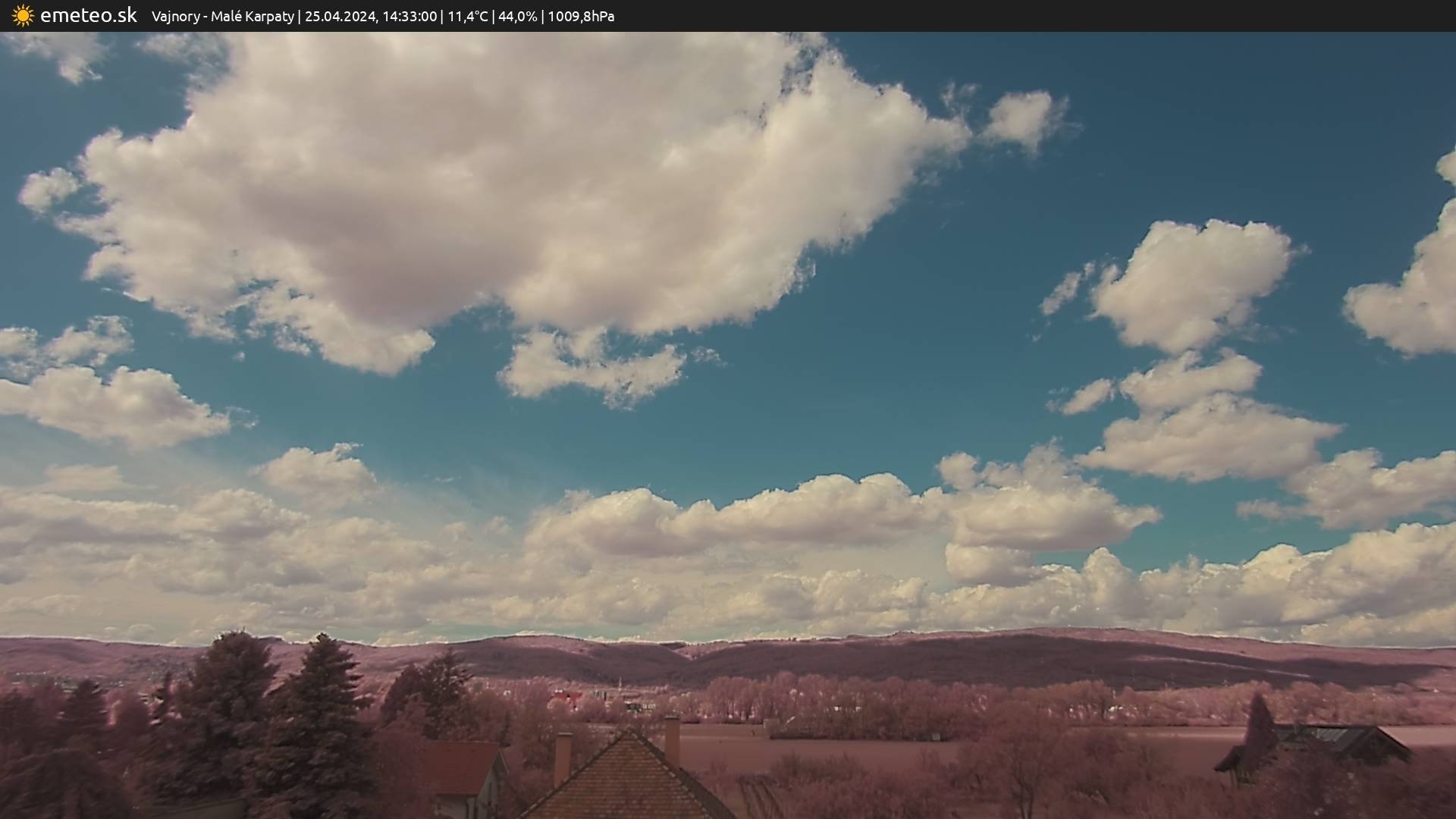Click the 1009,8hPa pressure reading
The image size is (1456, 819).
click(581, 17)
